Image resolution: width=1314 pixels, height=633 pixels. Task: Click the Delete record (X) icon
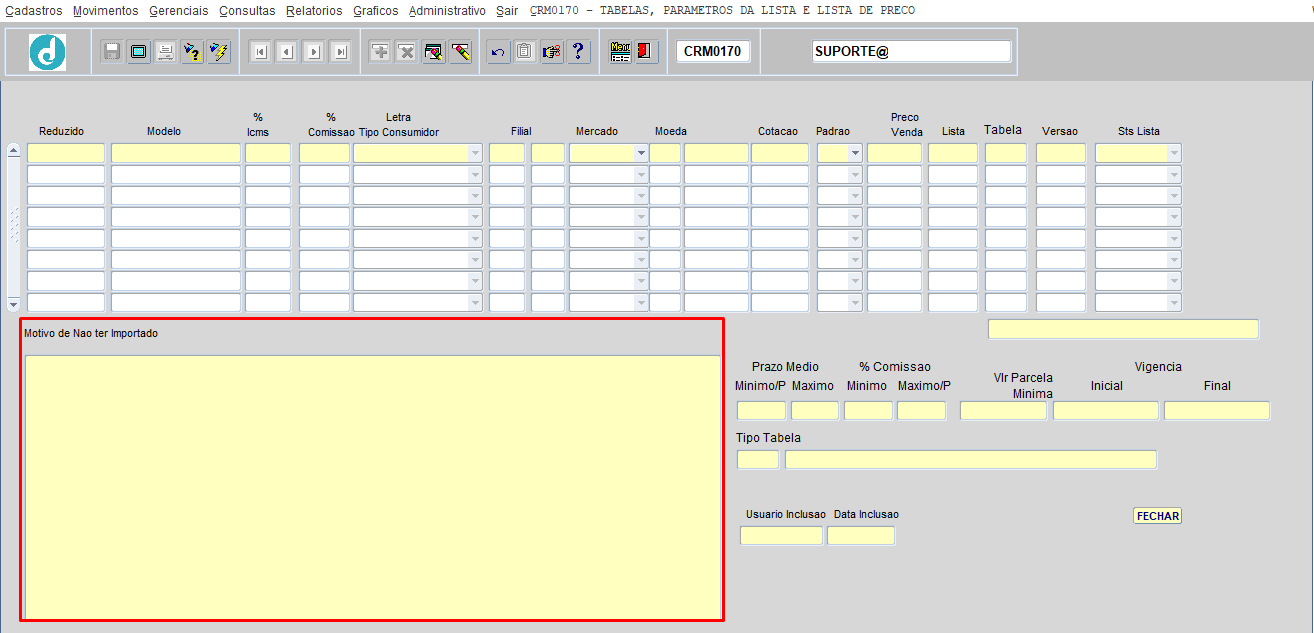pyautogui.click(x=406, y=52)
